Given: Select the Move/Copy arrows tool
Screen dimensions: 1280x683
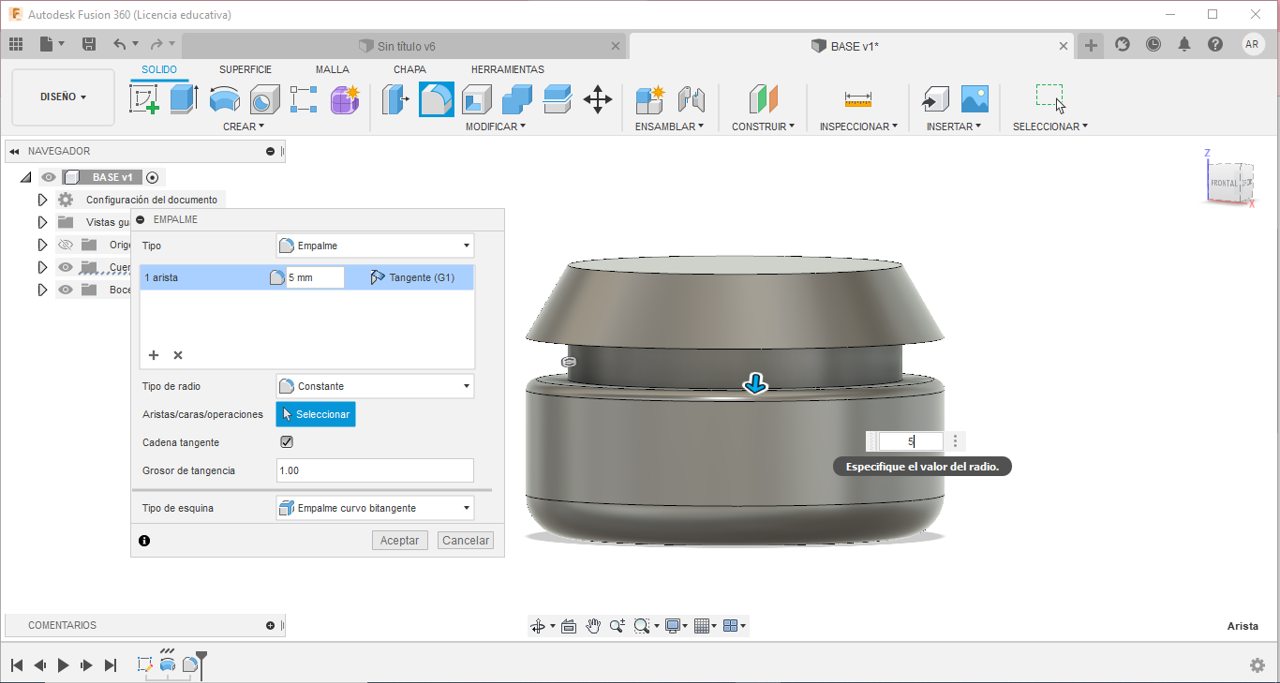Looking at the screenshot, I should 598,99.
